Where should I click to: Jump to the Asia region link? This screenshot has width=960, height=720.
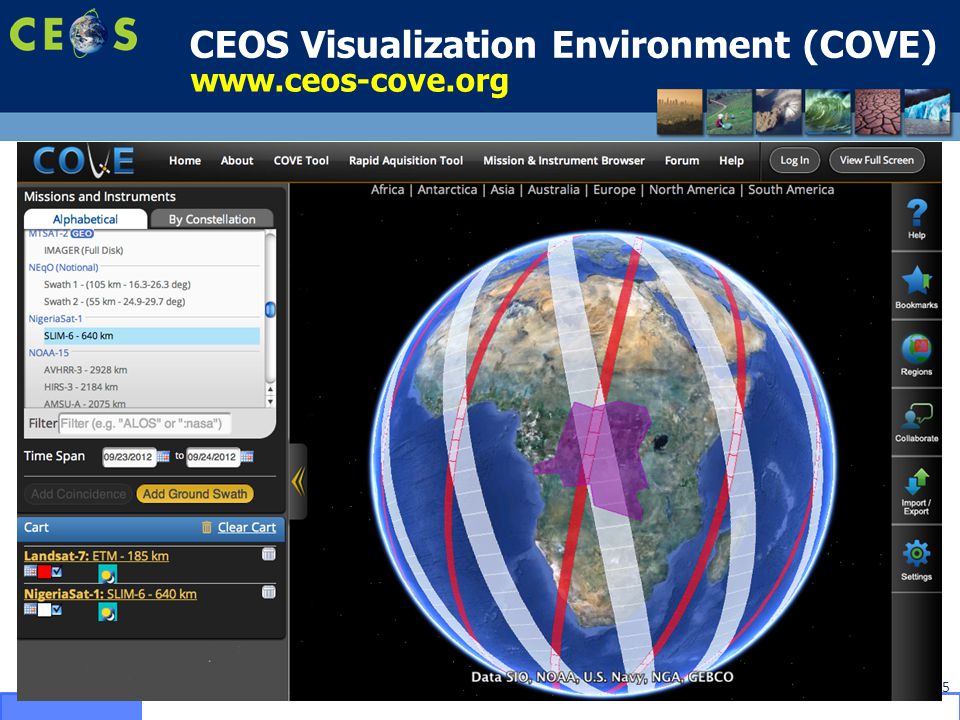[x=502, y=190]
